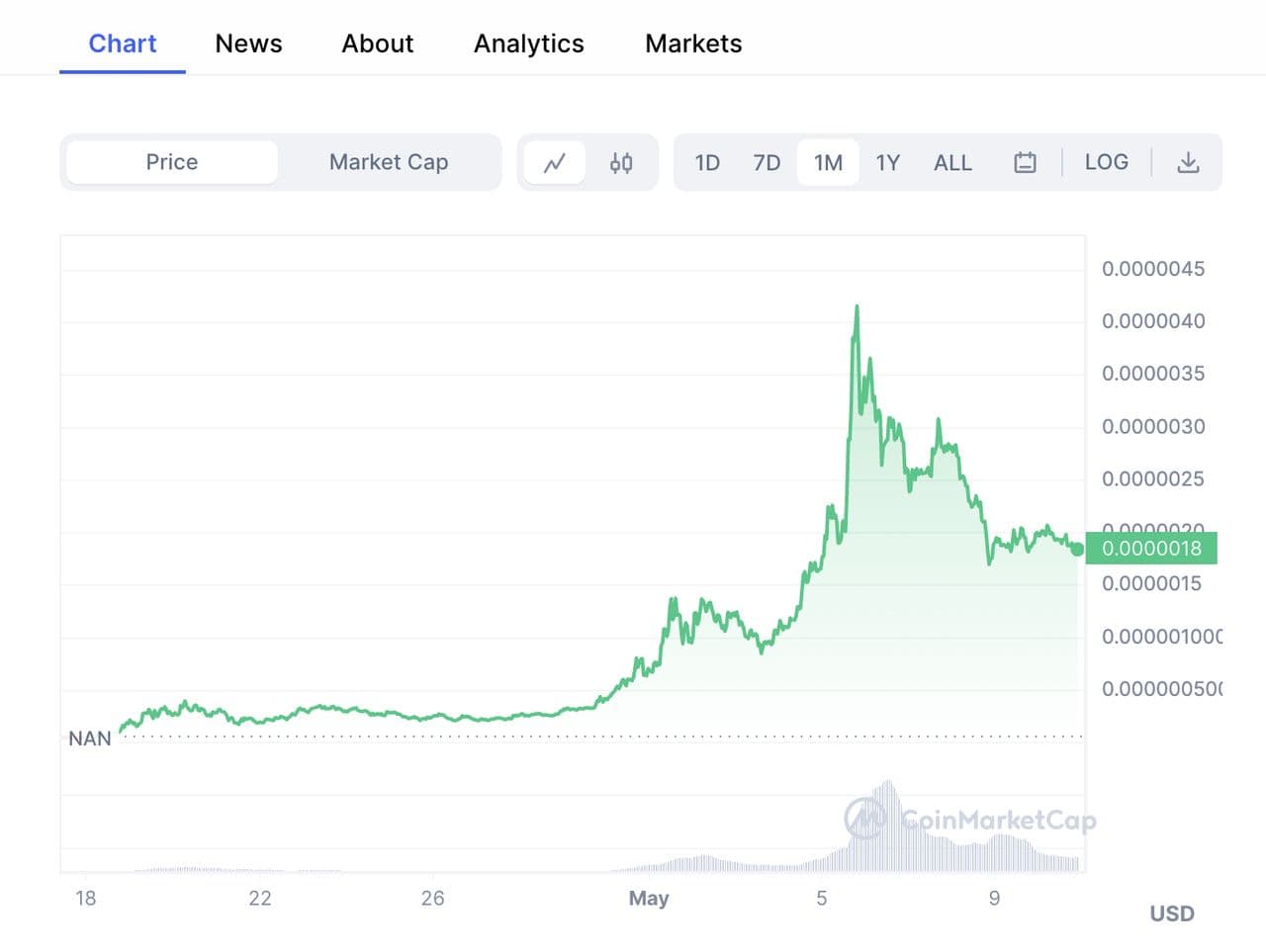The image size is (1266, 952).
Task: Enable LOG scale on chart
Action: [x=1106, y=162]
